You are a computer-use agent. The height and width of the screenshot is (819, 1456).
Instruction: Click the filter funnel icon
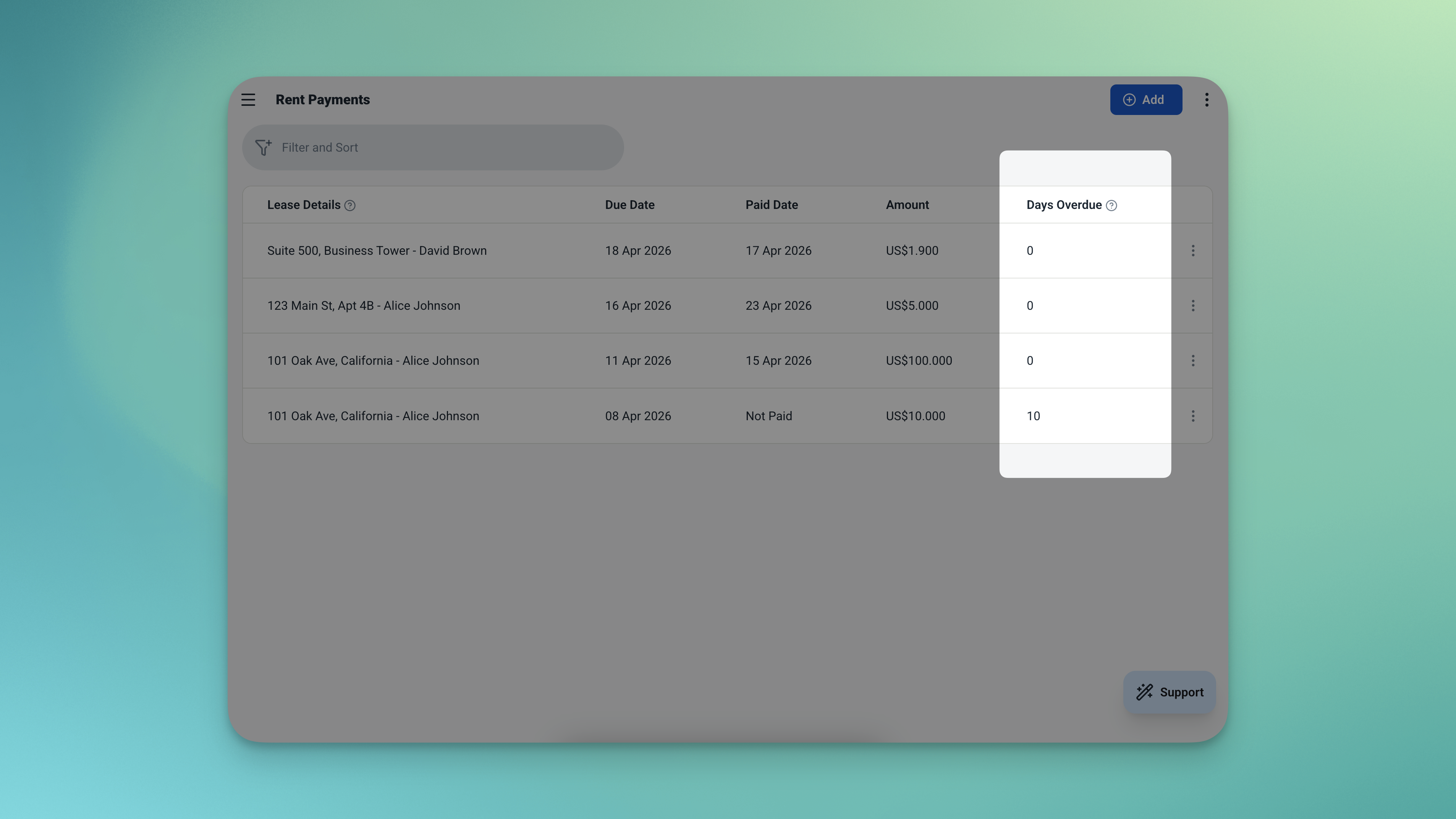[x=264, y=147]
